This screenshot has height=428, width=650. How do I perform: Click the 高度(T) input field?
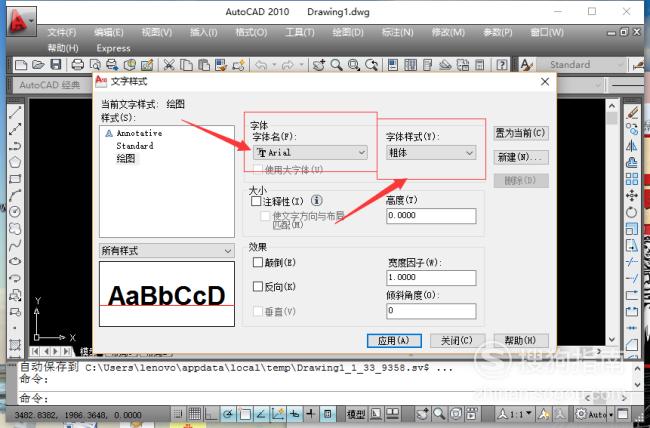coord(431,216)
